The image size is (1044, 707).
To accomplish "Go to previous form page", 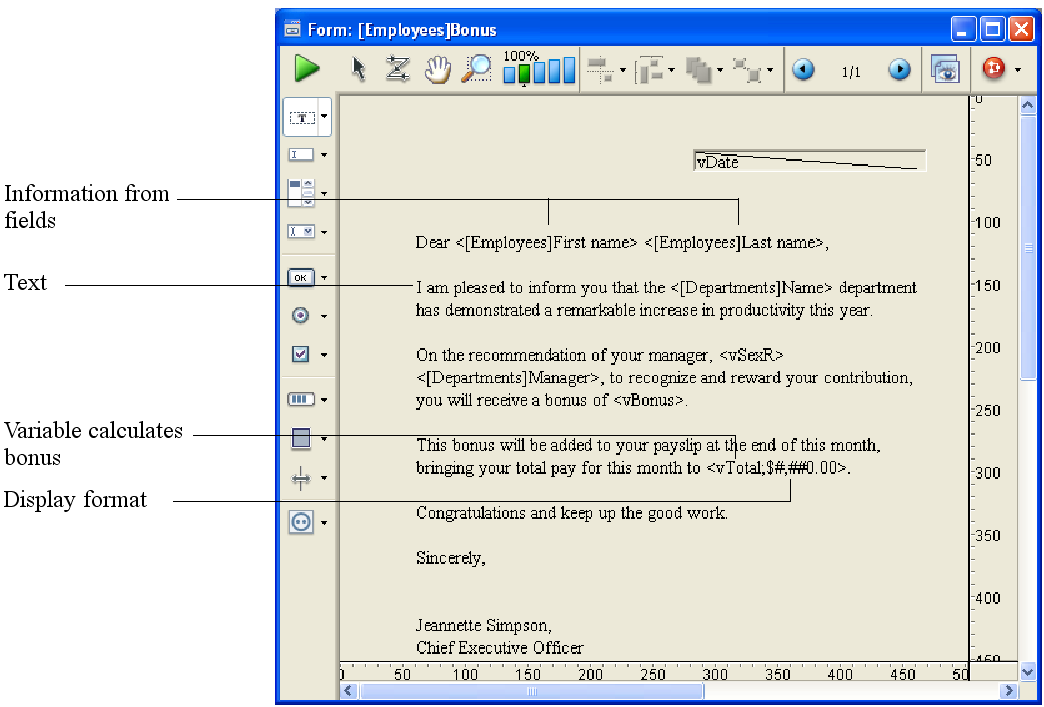I will tap(803, 69).
